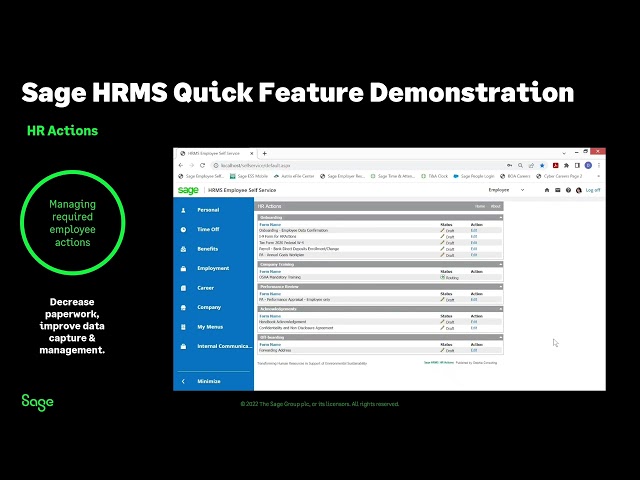Click the Log off link

coord(593,190)
